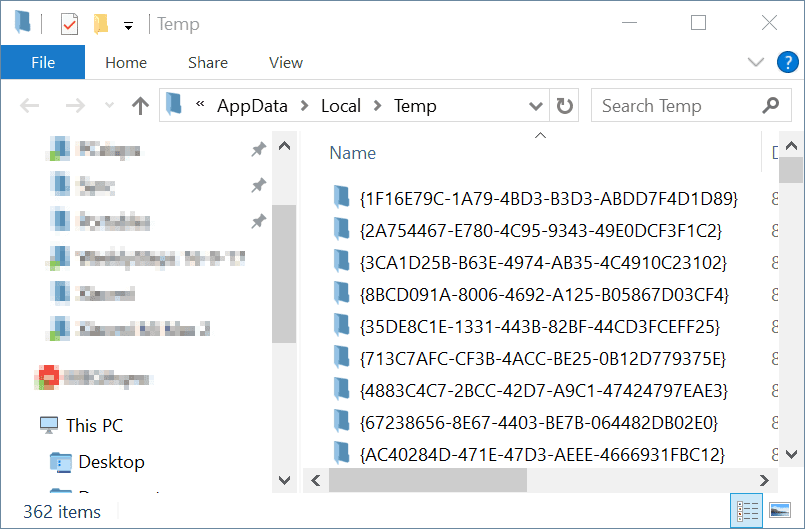
Task: Open Help with the blue question mark icon
Action: tap(787, 62)
